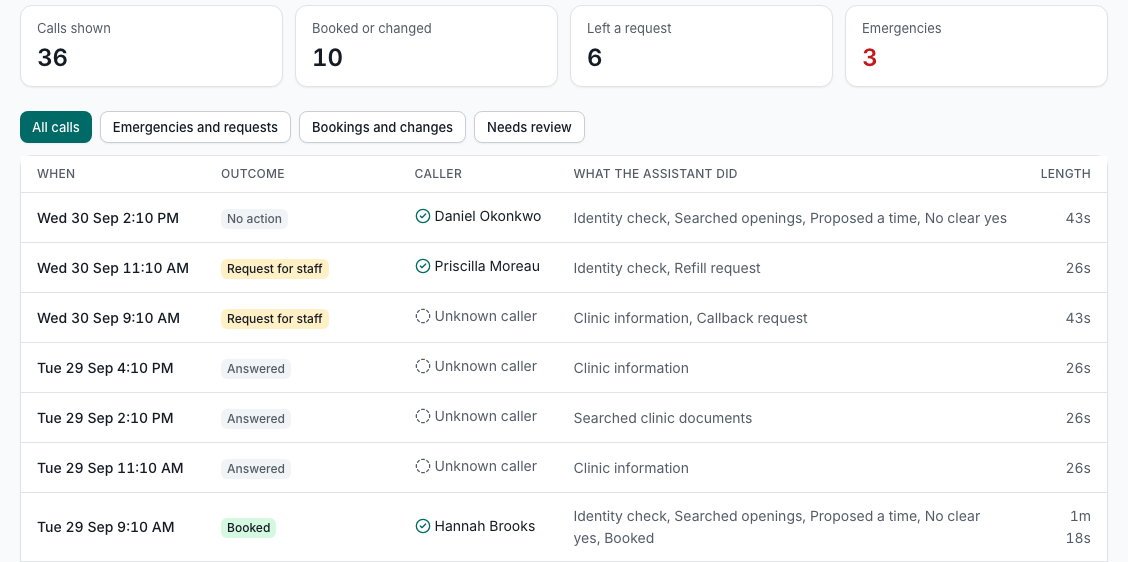Click unknown caller icon in Tue 4:10 PM row
1128x562 pixels.
pyautogui.click(x=423, y=366)
